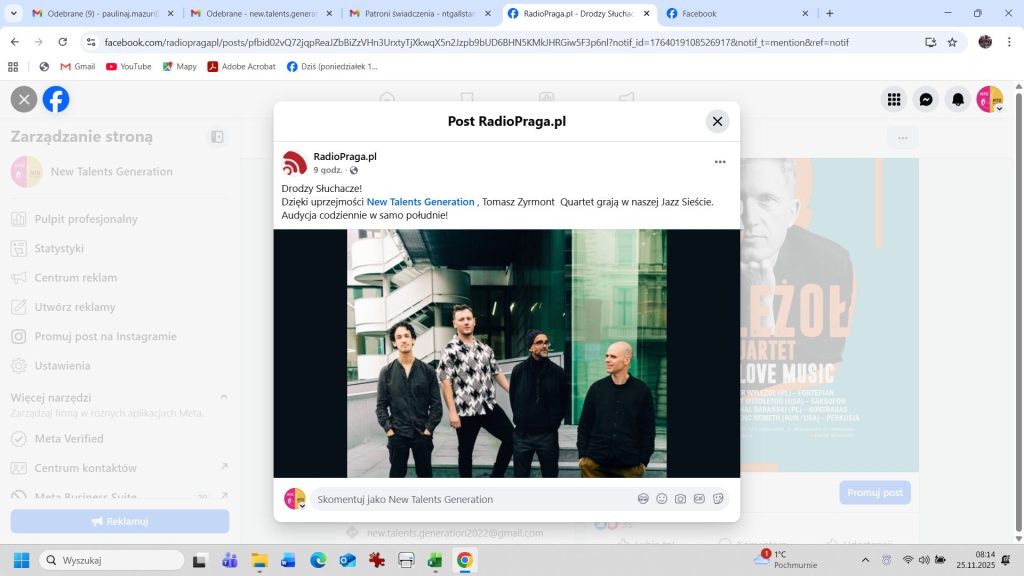The width and height of the screenshot is (1024, 576).
Task: Follow the New Talents Generation mention link
Action: click(420, 202)
